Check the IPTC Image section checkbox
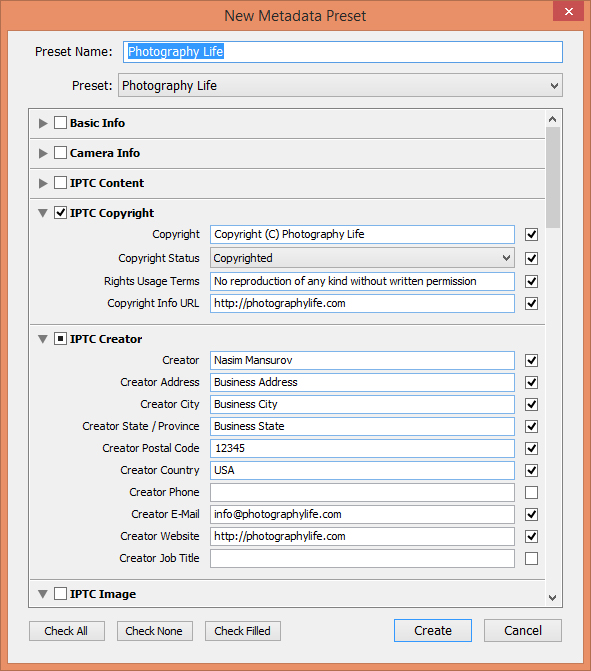 pyautogui.click(x=60, y=594)
